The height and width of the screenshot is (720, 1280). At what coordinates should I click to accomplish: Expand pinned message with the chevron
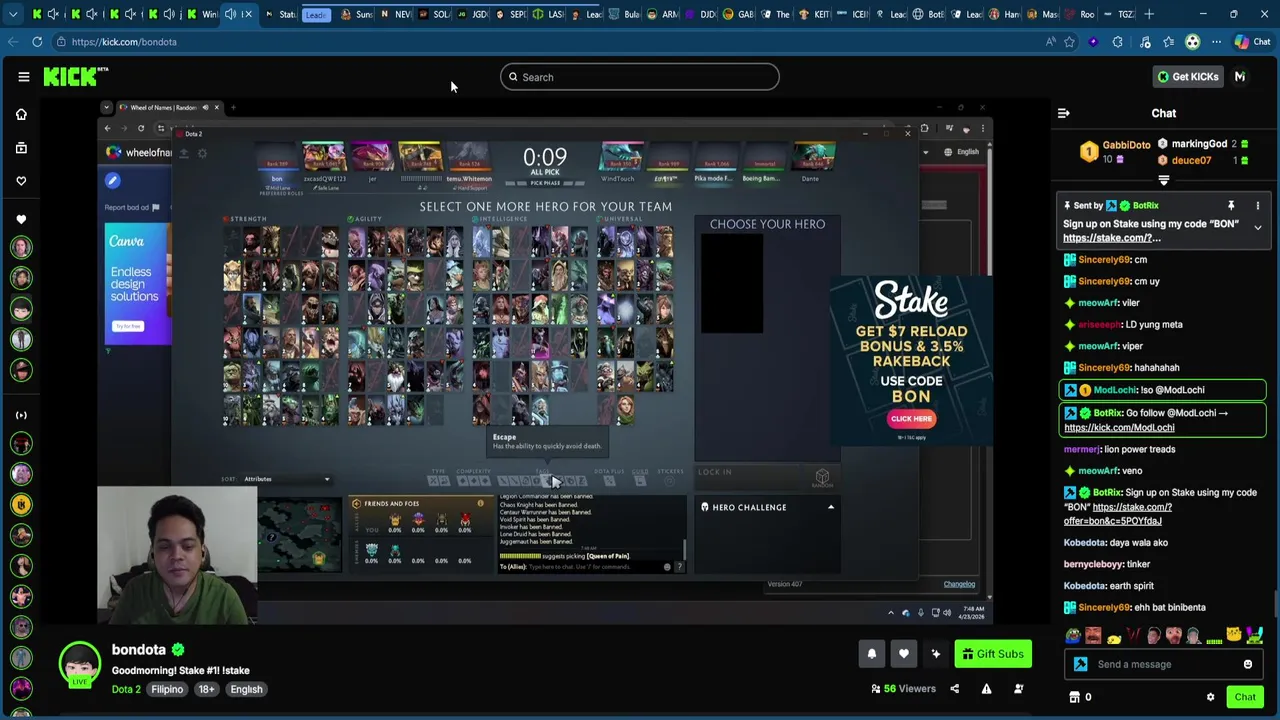pos(1258,228)
